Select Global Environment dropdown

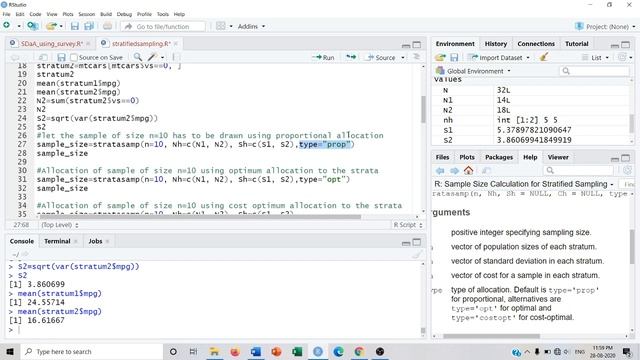473,71
